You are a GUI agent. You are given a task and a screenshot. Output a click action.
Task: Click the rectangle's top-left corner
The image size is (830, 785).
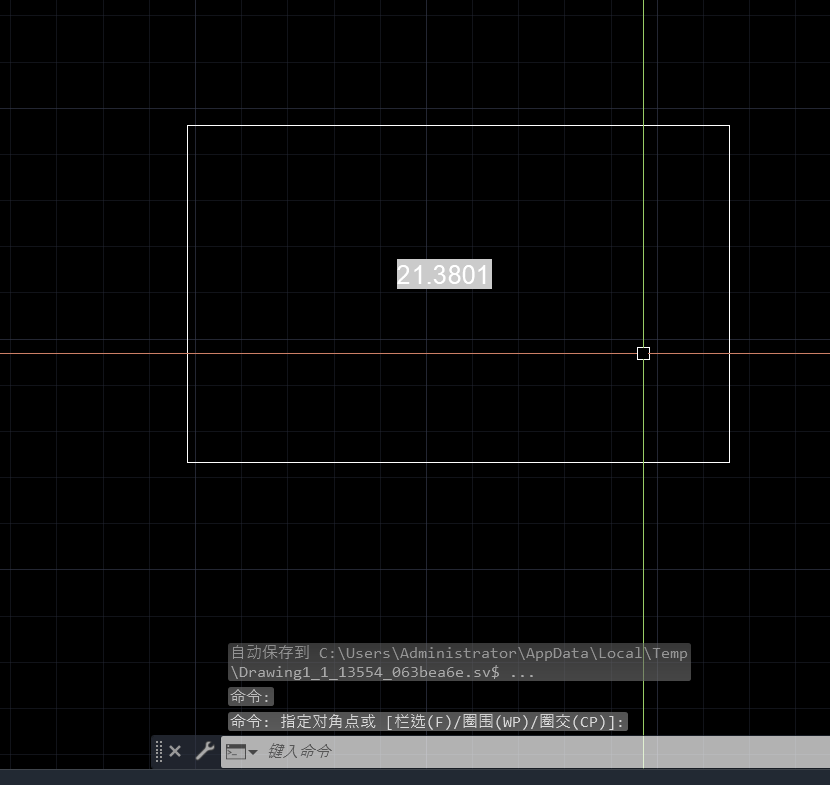(188, 126)
